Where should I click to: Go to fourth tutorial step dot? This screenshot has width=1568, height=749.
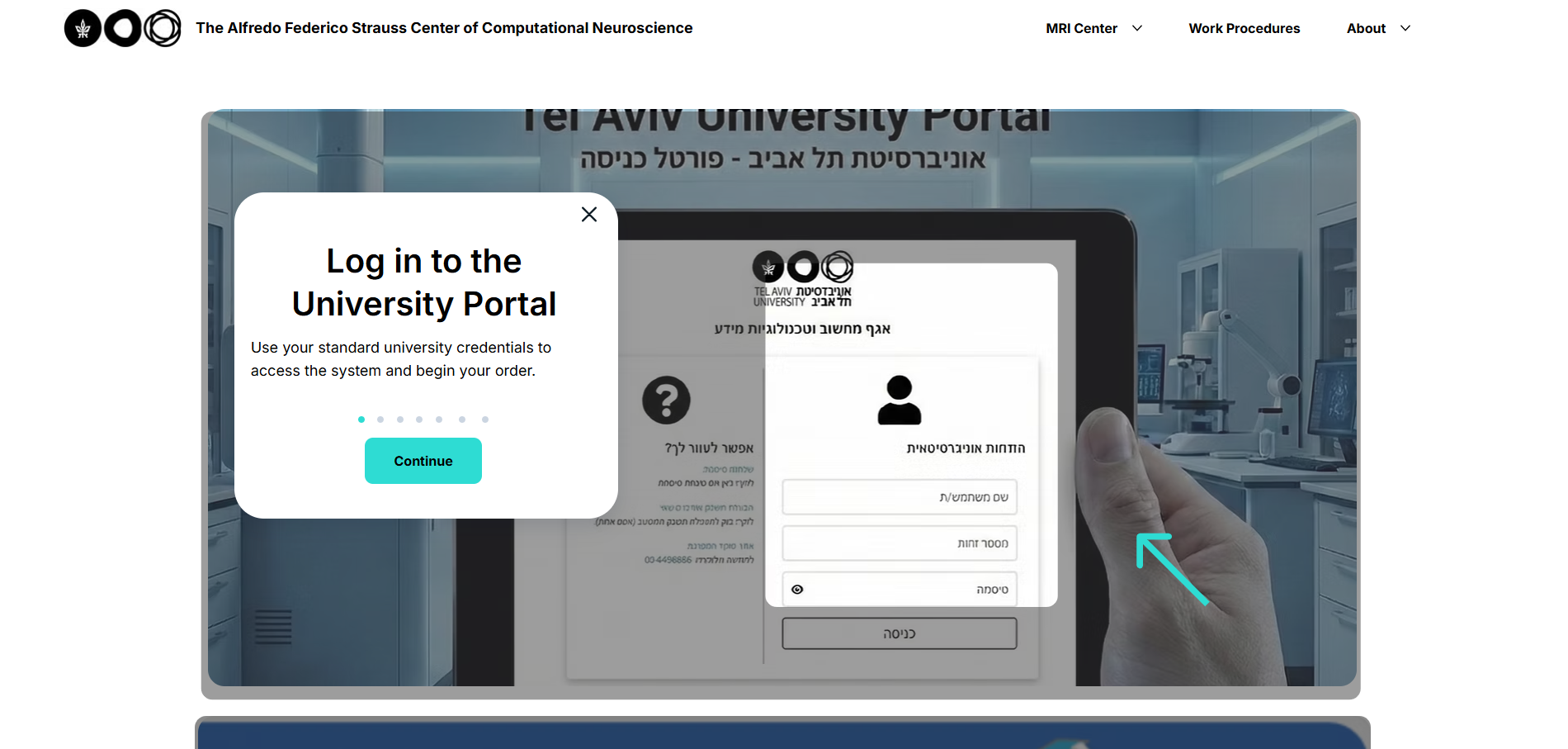click(419, 420)
